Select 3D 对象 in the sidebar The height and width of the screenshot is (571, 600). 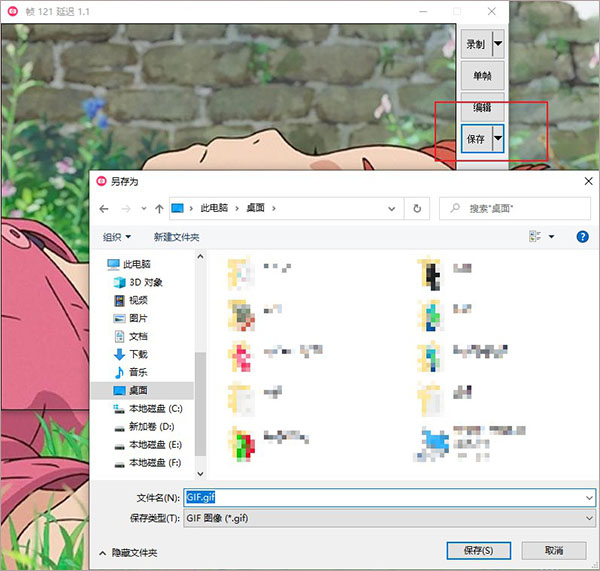point(138,282)
